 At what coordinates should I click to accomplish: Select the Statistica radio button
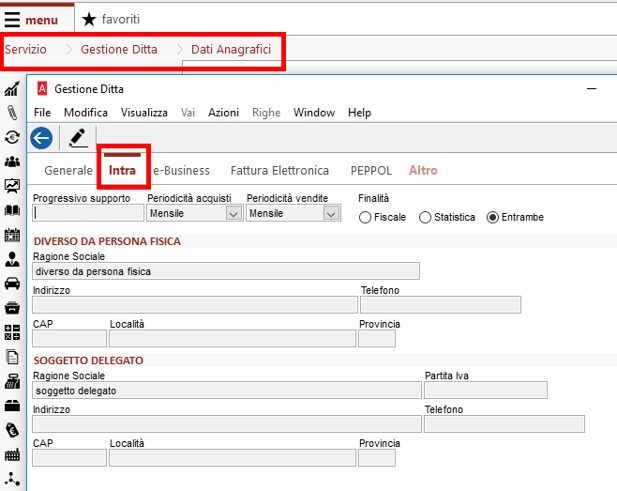pyautogui.click(x=425, y=217)
